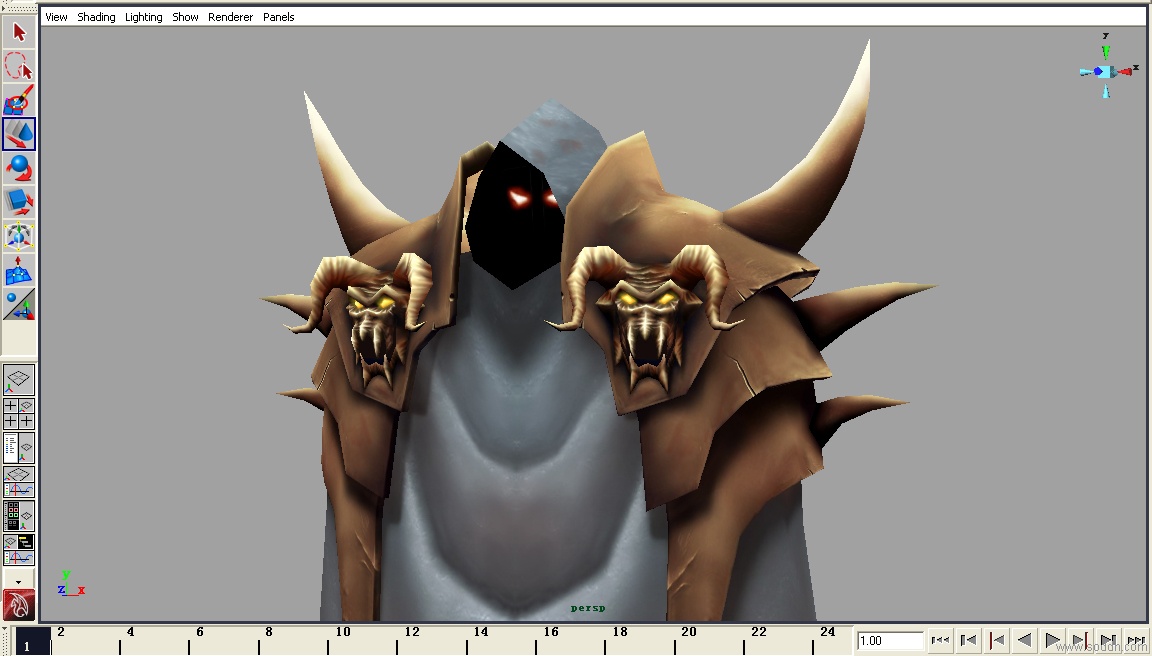Expand the layout options arrow below layouts
This screenshot has height=656, width=1152.
coord(19,580)
